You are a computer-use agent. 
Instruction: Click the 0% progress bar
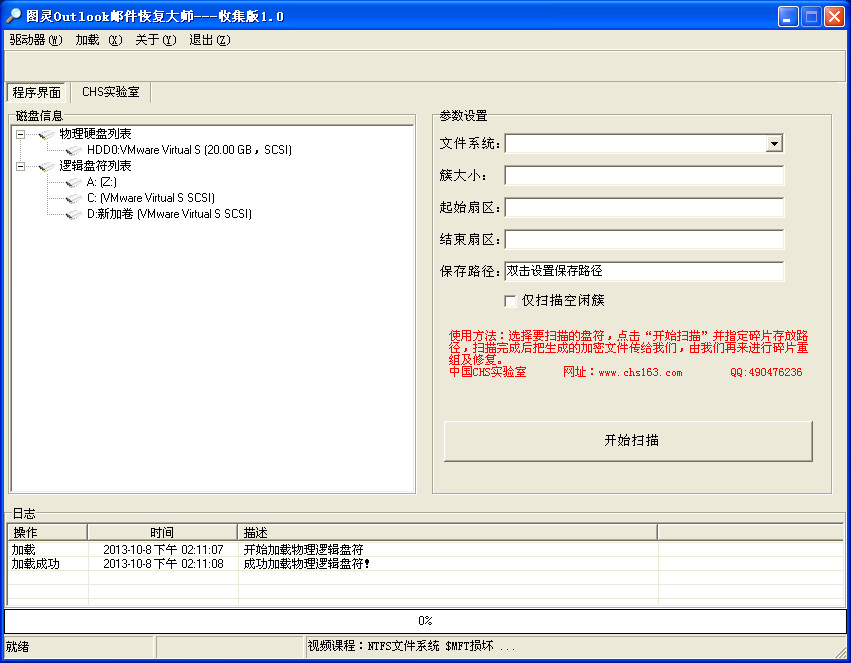(425, 621)
